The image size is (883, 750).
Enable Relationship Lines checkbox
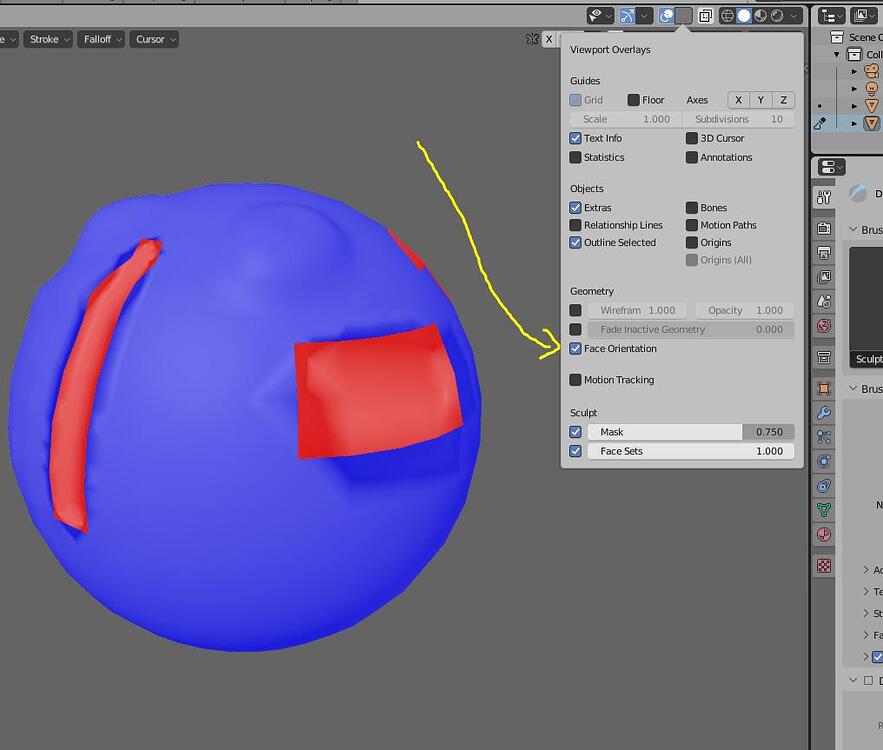click(x=575, y=225)
